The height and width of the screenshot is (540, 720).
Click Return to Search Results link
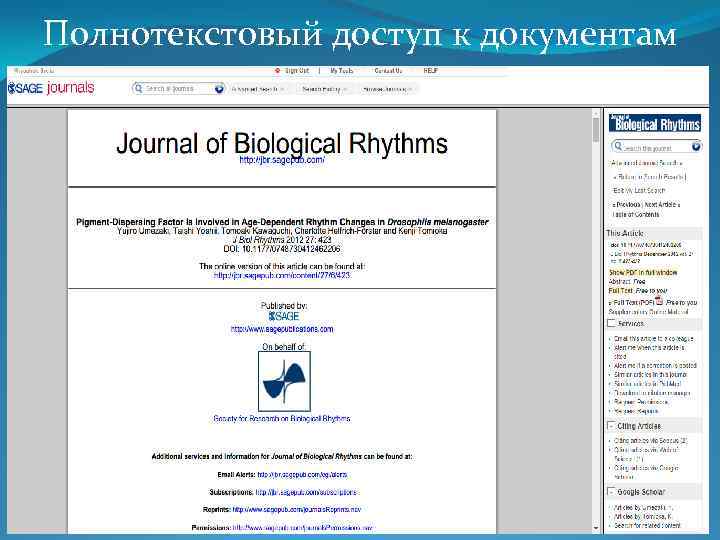coord(649,177)
